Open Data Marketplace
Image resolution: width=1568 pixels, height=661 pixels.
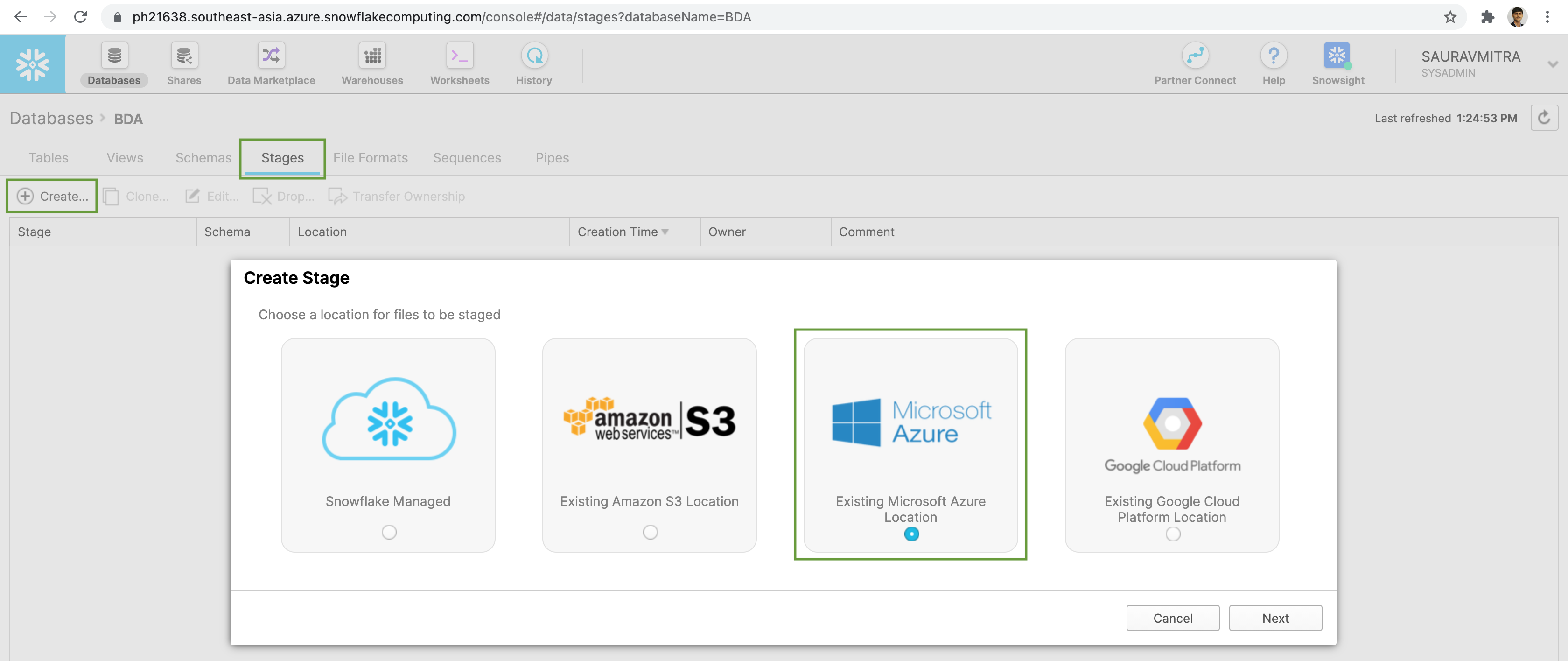coord(272,64)
